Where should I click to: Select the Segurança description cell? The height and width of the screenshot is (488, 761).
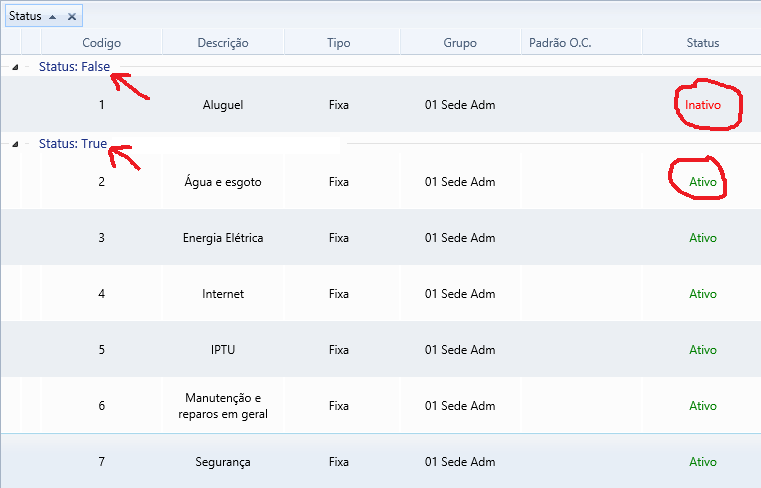point(223,462)
